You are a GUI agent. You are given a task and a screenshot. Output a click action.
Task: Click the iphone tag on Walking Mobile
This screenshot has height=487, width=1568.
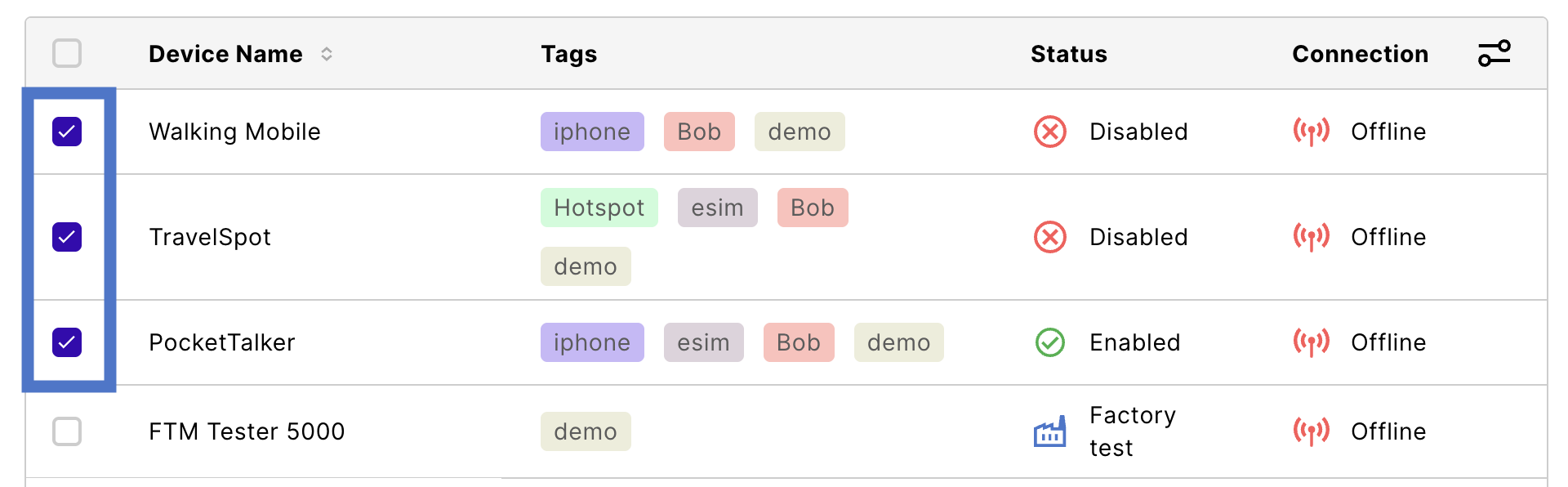coord(592,132)
